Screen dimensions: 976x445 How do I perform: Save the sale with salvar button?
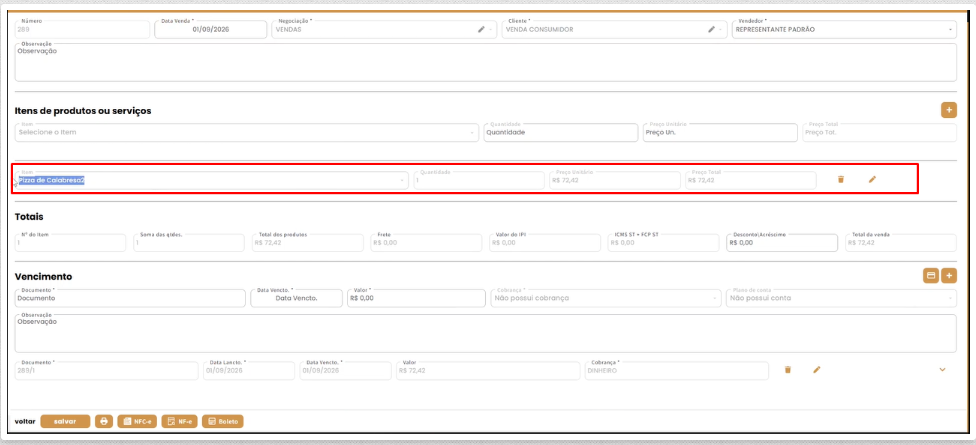65,421
